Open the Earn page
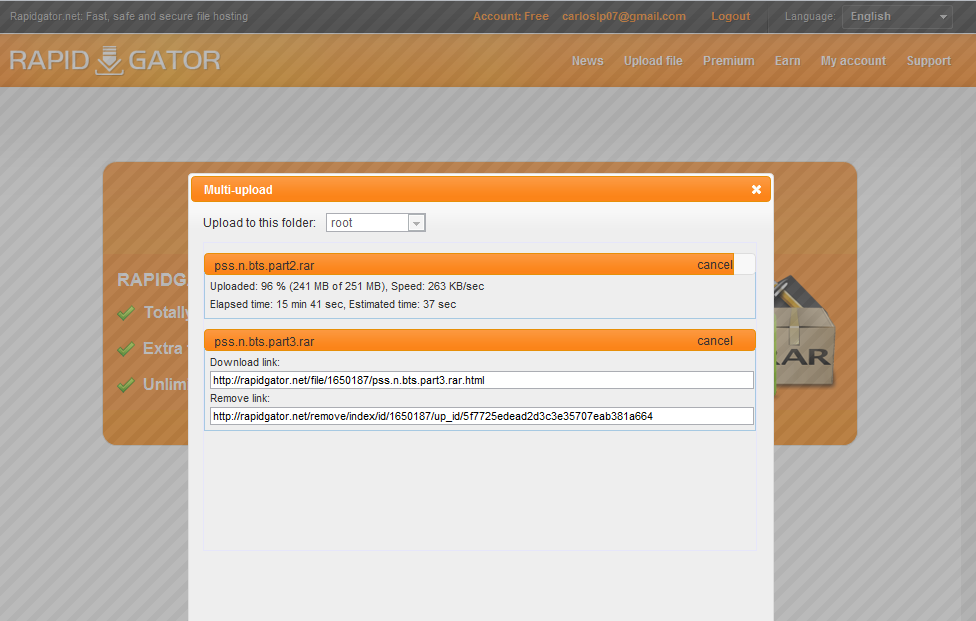This screenshot has width=976, height=621. (787, 61)
